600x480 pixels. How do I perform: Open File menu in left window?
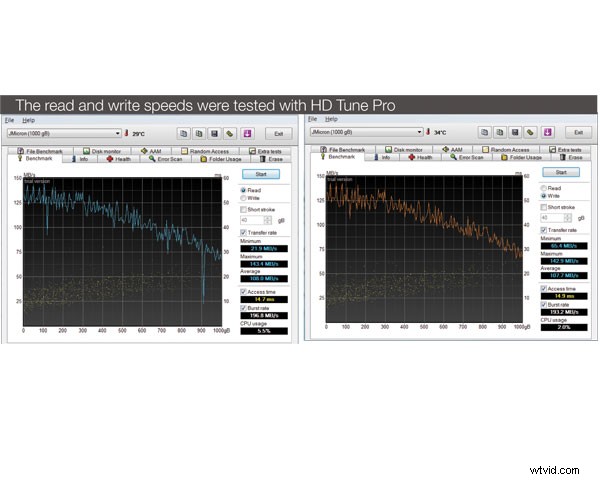[x=8, y=119]
